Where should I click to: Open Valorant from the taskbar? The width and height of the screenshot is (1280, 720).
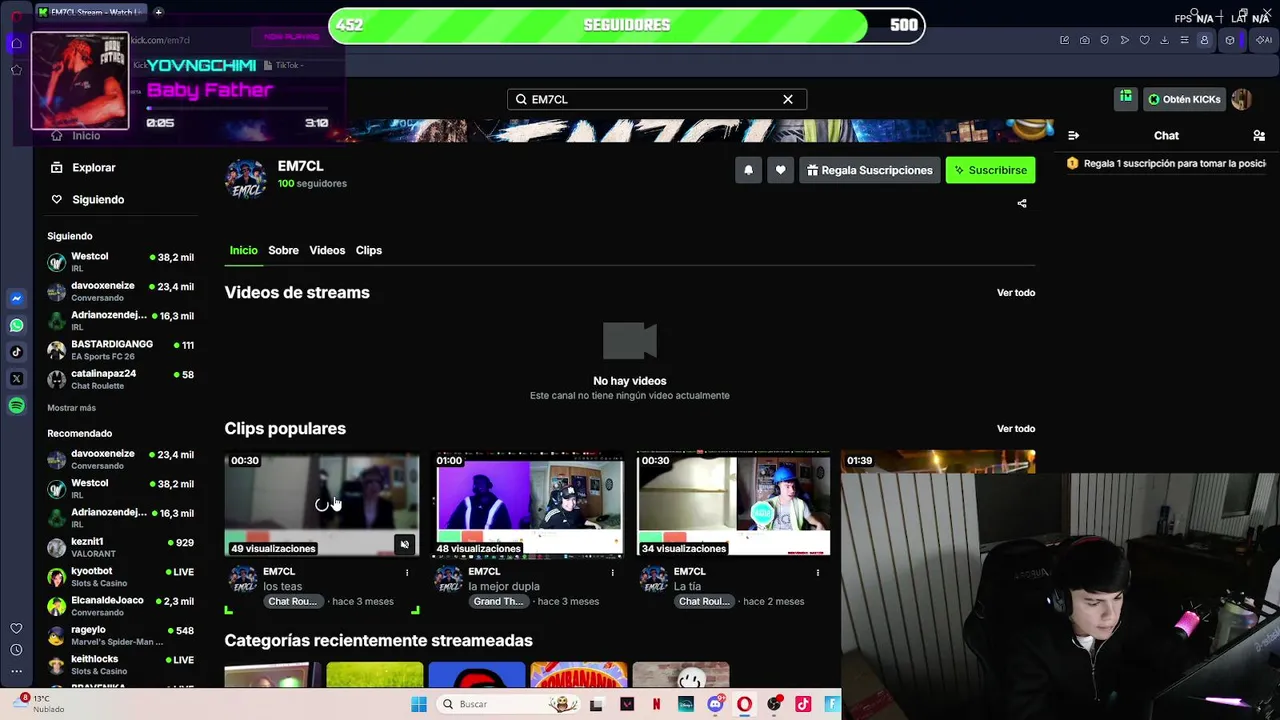coord(627,704)
